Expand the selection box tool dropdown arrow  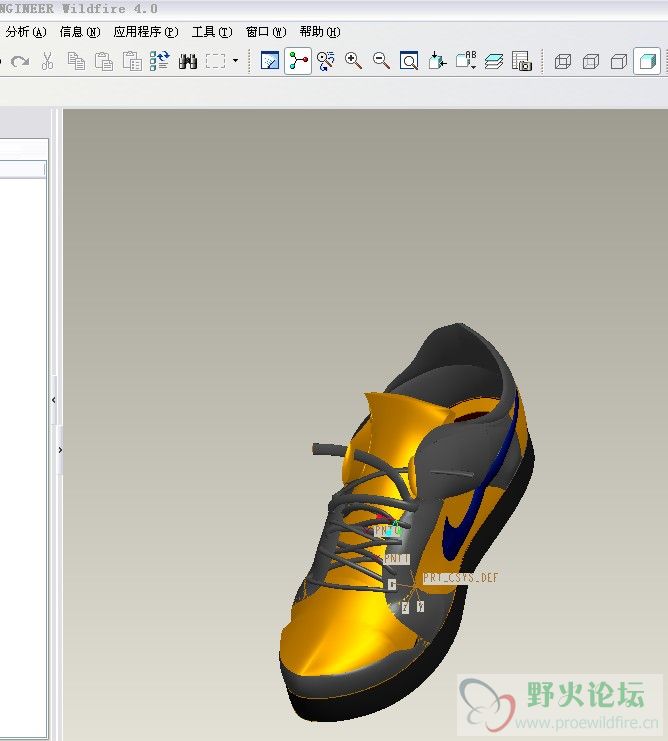pos(235,61)
